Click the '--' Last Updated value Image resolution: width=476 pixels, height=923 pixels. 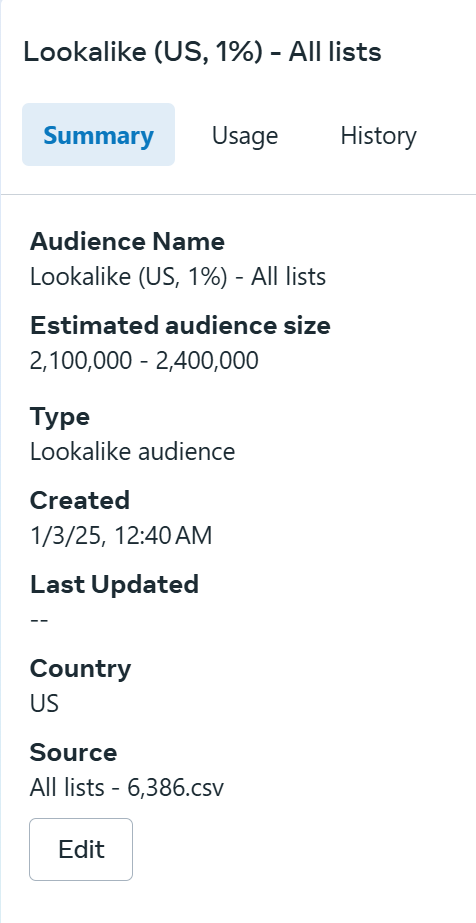tap(39, 620)
